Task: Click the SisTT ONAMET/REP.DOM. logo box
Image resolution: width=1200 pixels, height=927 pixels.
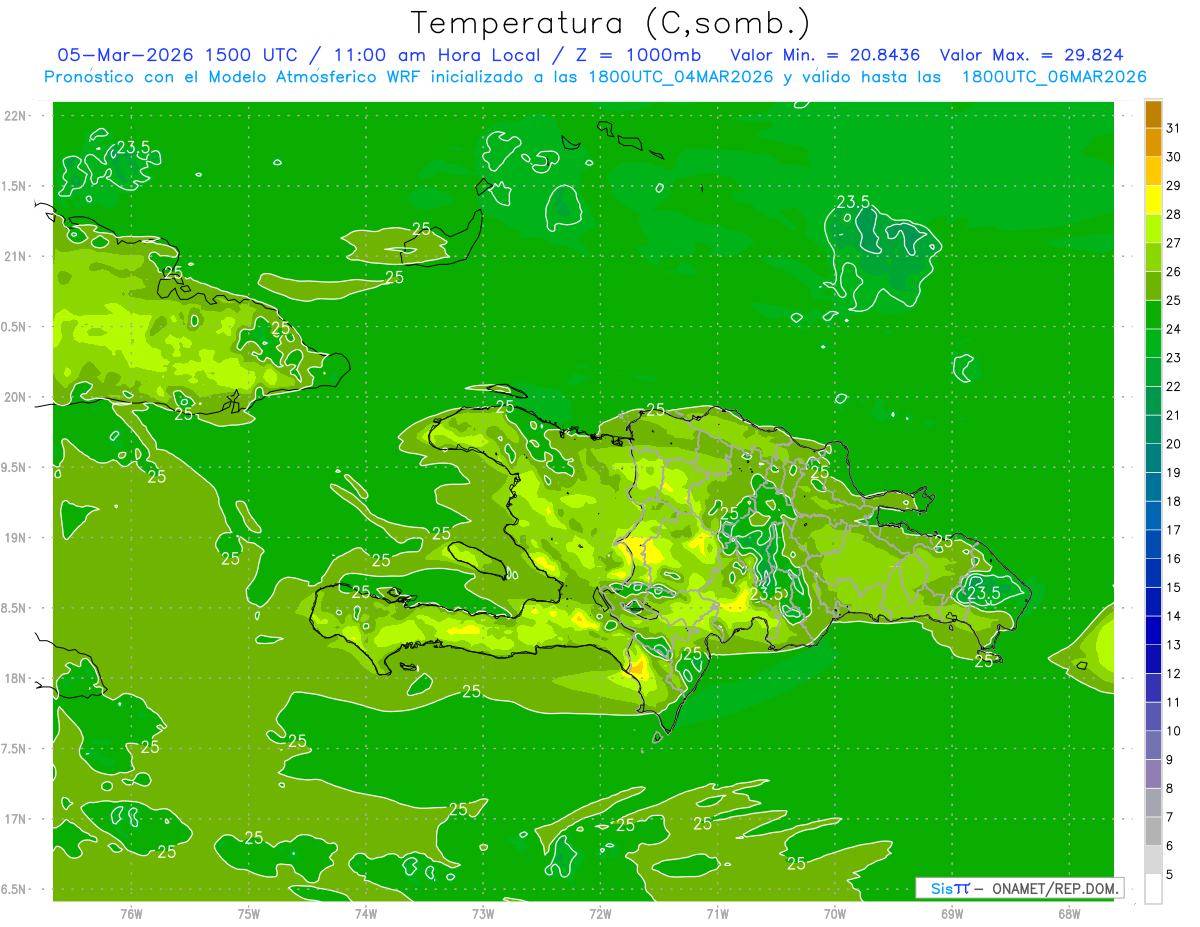Action: (1019, 888)
